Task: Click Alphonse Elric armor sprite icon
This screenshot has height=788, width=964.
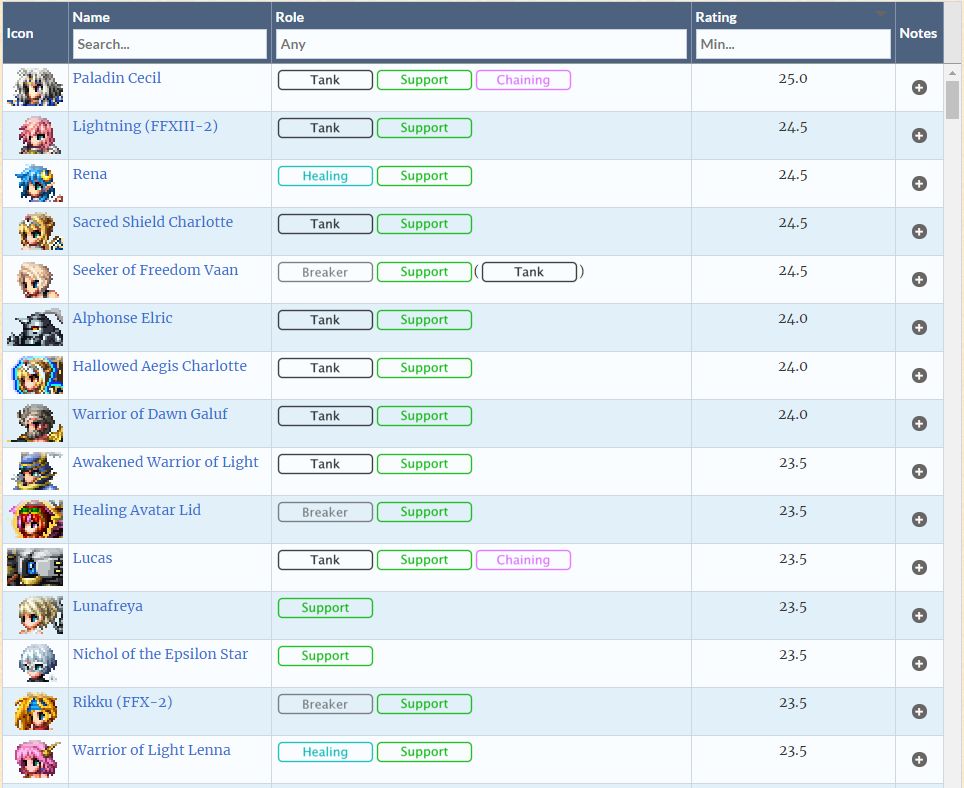Action: 35,326
